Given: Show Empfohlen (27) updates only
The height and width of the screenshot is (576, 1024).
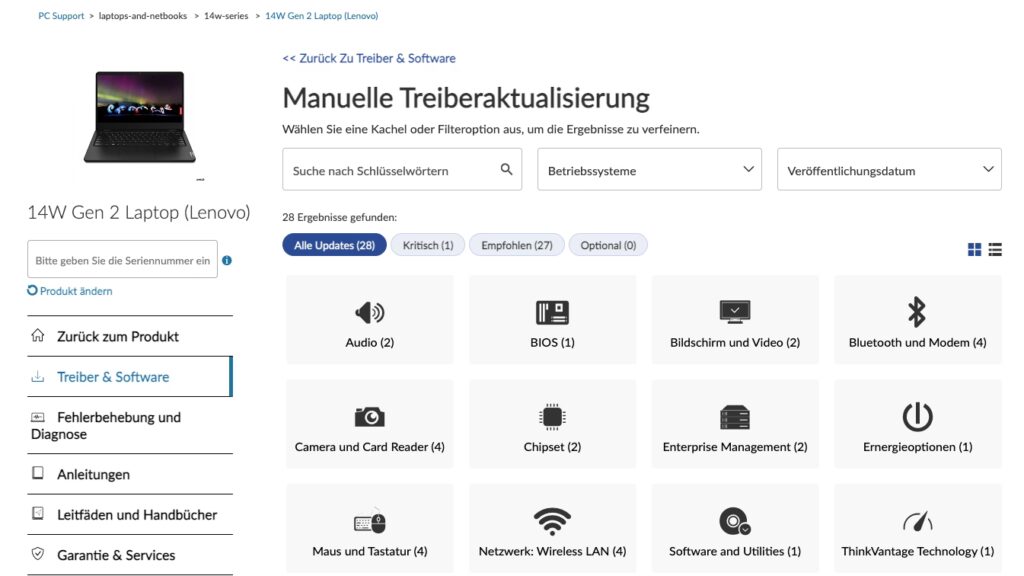Looking at the screenshot, I should click(x=517, y=245).
